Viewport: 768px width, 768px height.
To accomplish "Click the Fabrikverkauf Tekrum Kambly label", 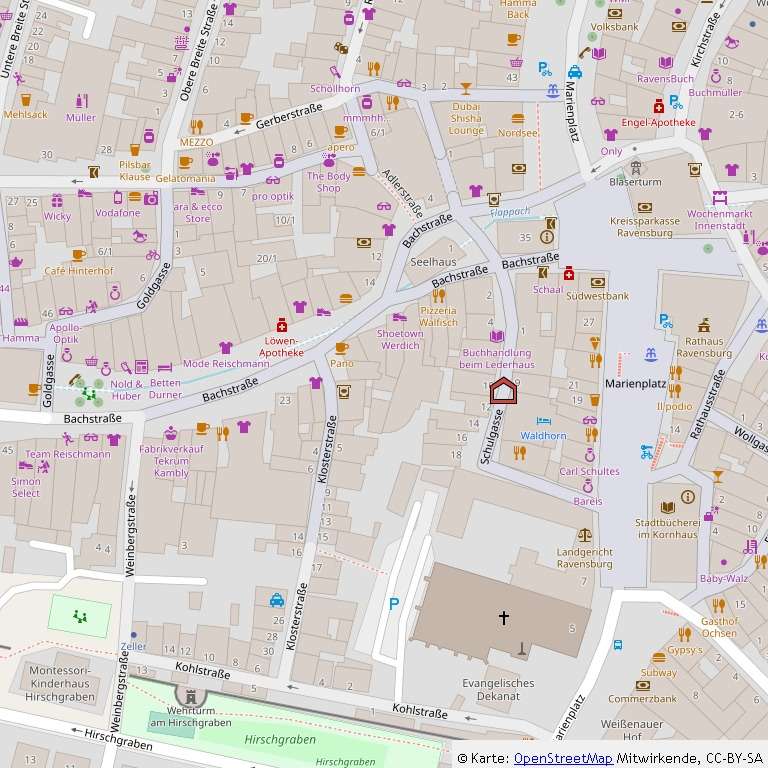I will coord(171,461).
